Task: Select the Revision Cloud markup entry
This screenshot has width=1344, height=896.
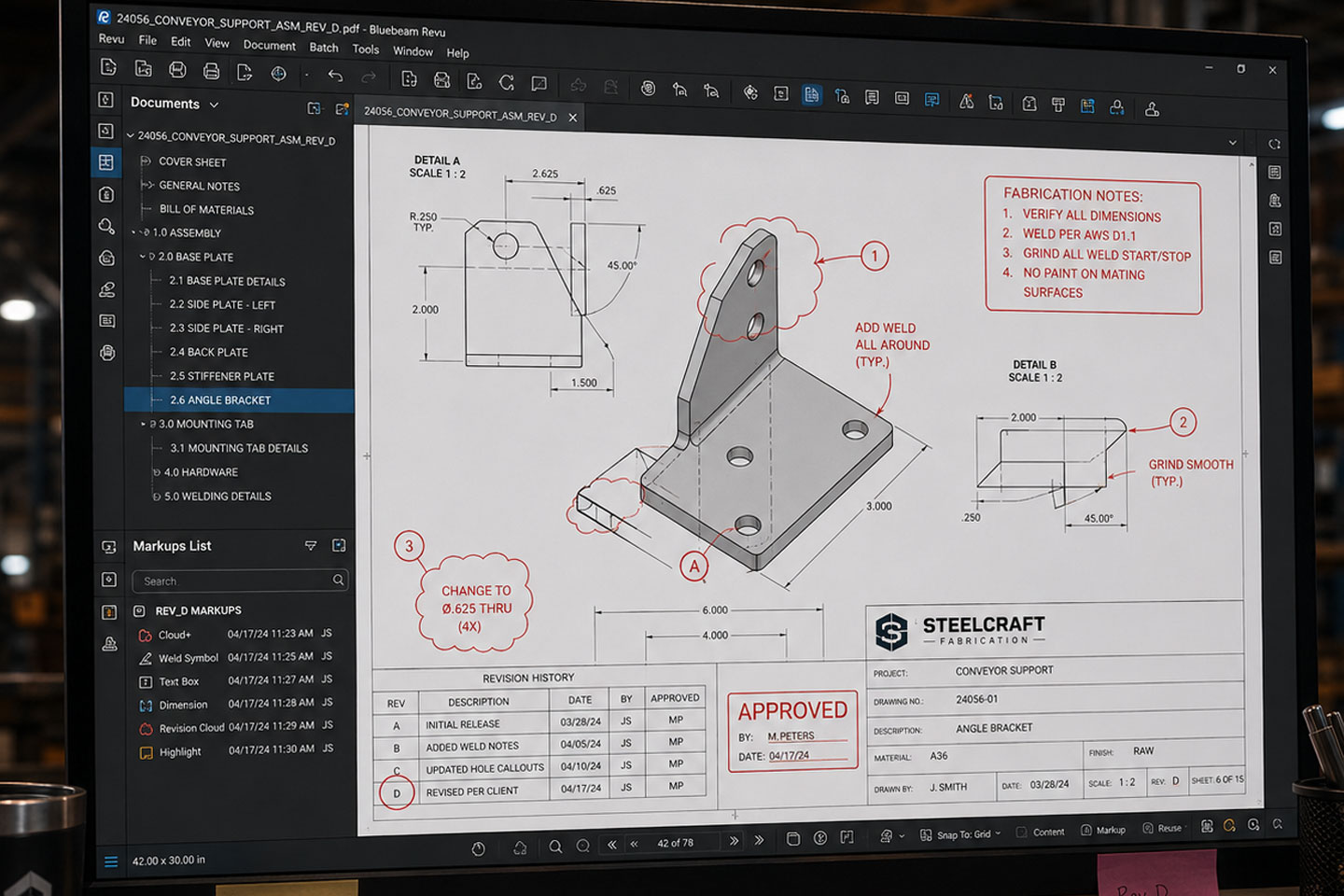Action: click(235, 727)
